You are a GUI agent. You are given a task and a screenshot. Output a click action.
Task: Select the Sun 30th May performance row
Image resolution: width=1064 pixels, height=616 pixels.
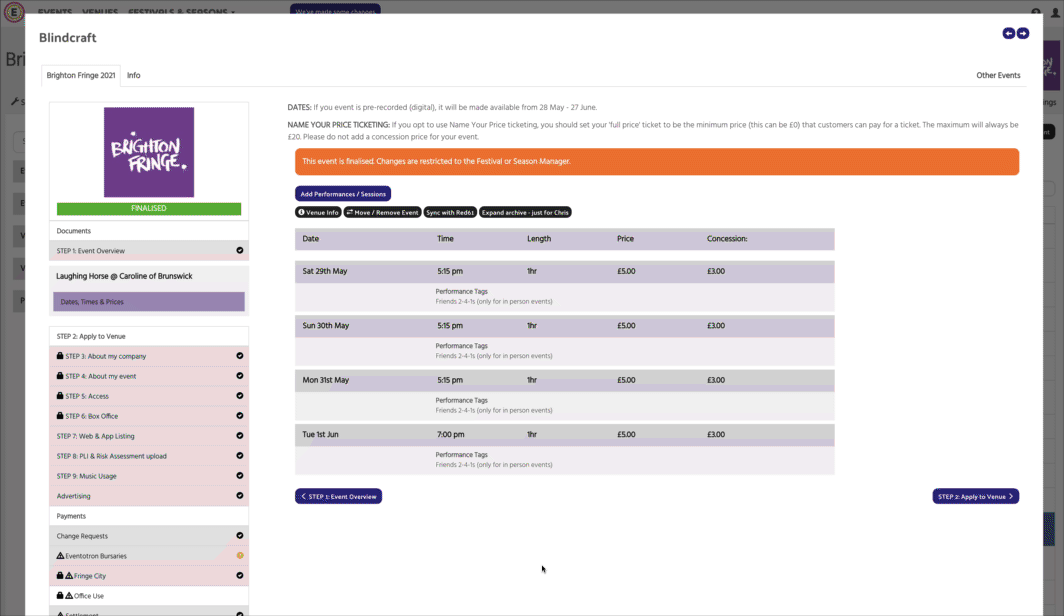565,326
